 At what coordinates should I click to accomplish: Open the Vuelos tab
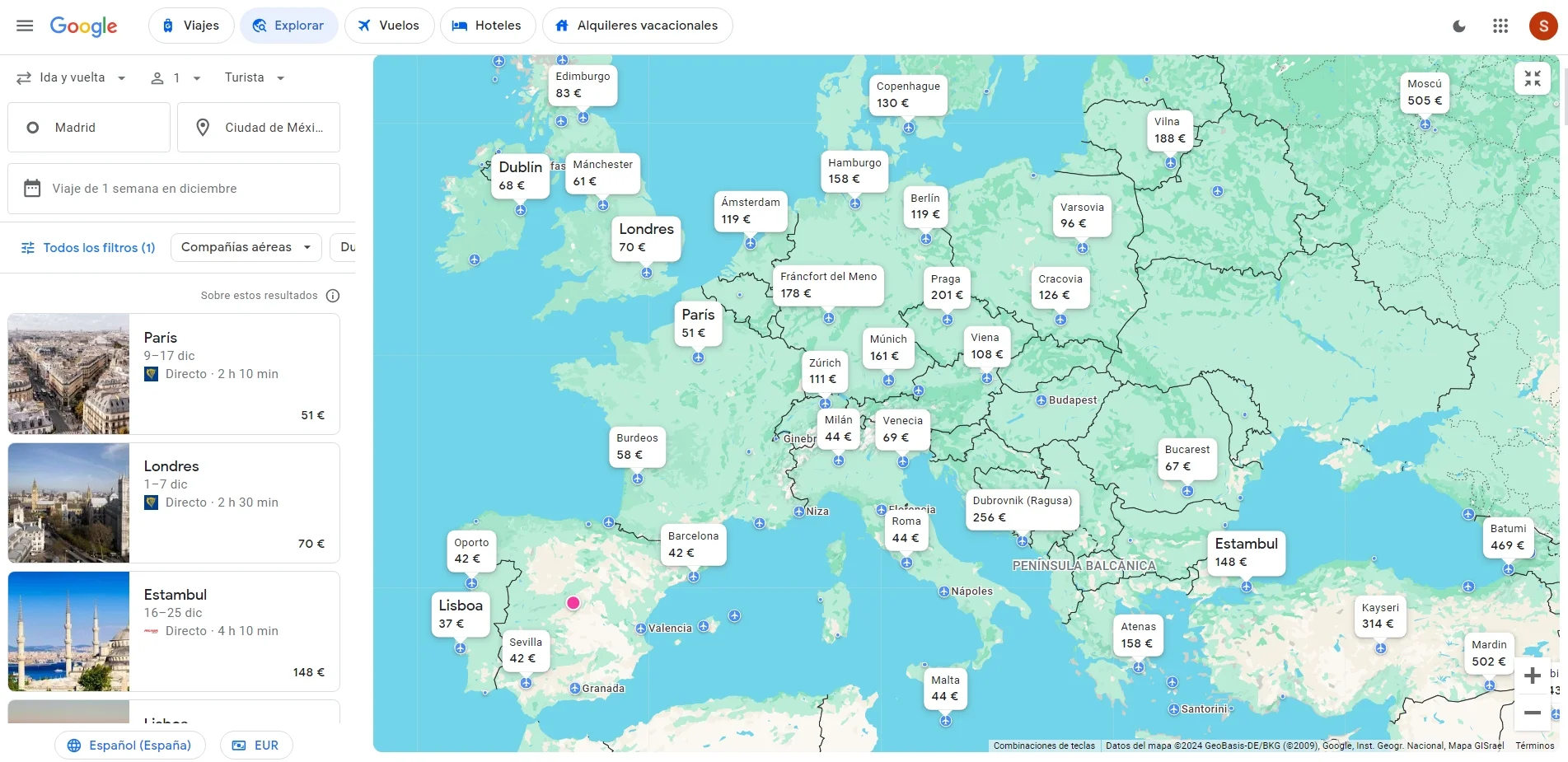tap(388, 26)
